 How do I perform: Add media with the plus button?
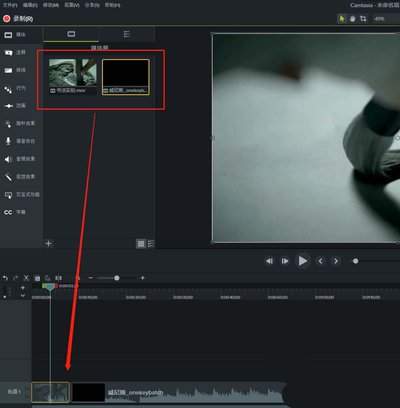point(49,244)
